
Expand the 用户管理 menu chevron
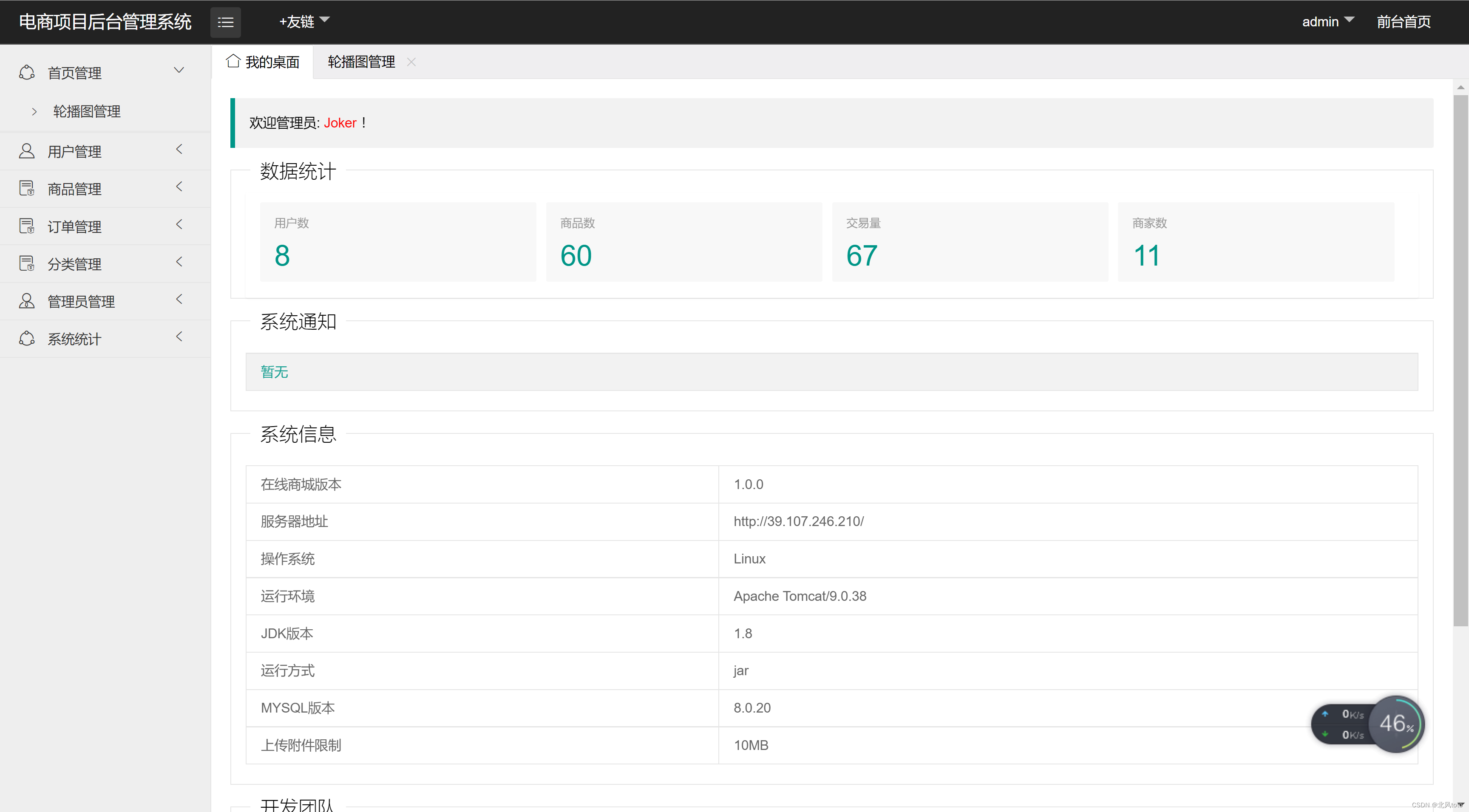point(179,149)
